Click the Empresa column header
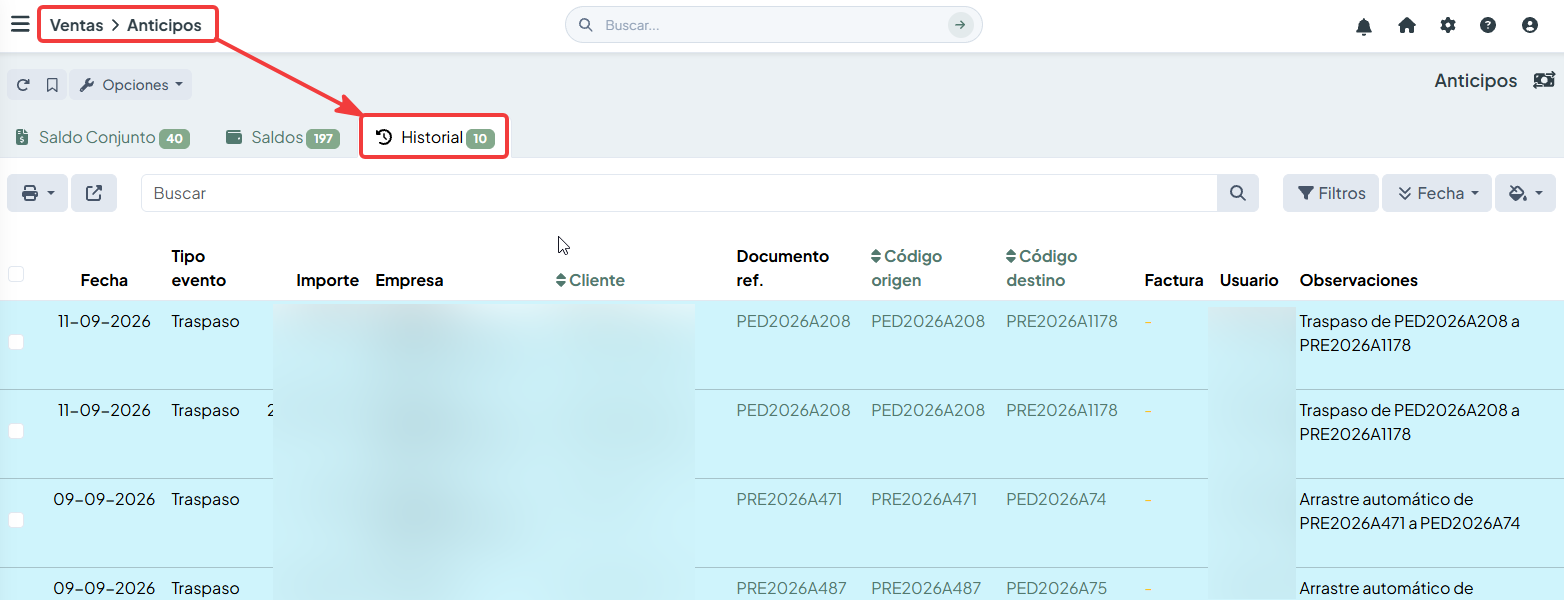 tap(409, 281)
